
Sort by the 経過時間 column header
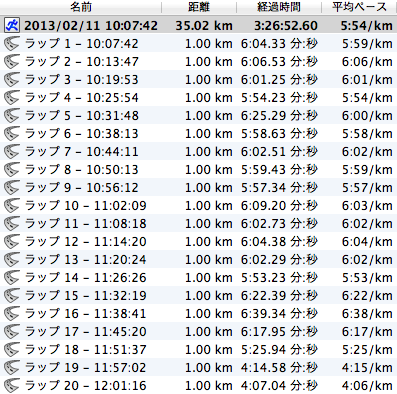coord(279,7)
